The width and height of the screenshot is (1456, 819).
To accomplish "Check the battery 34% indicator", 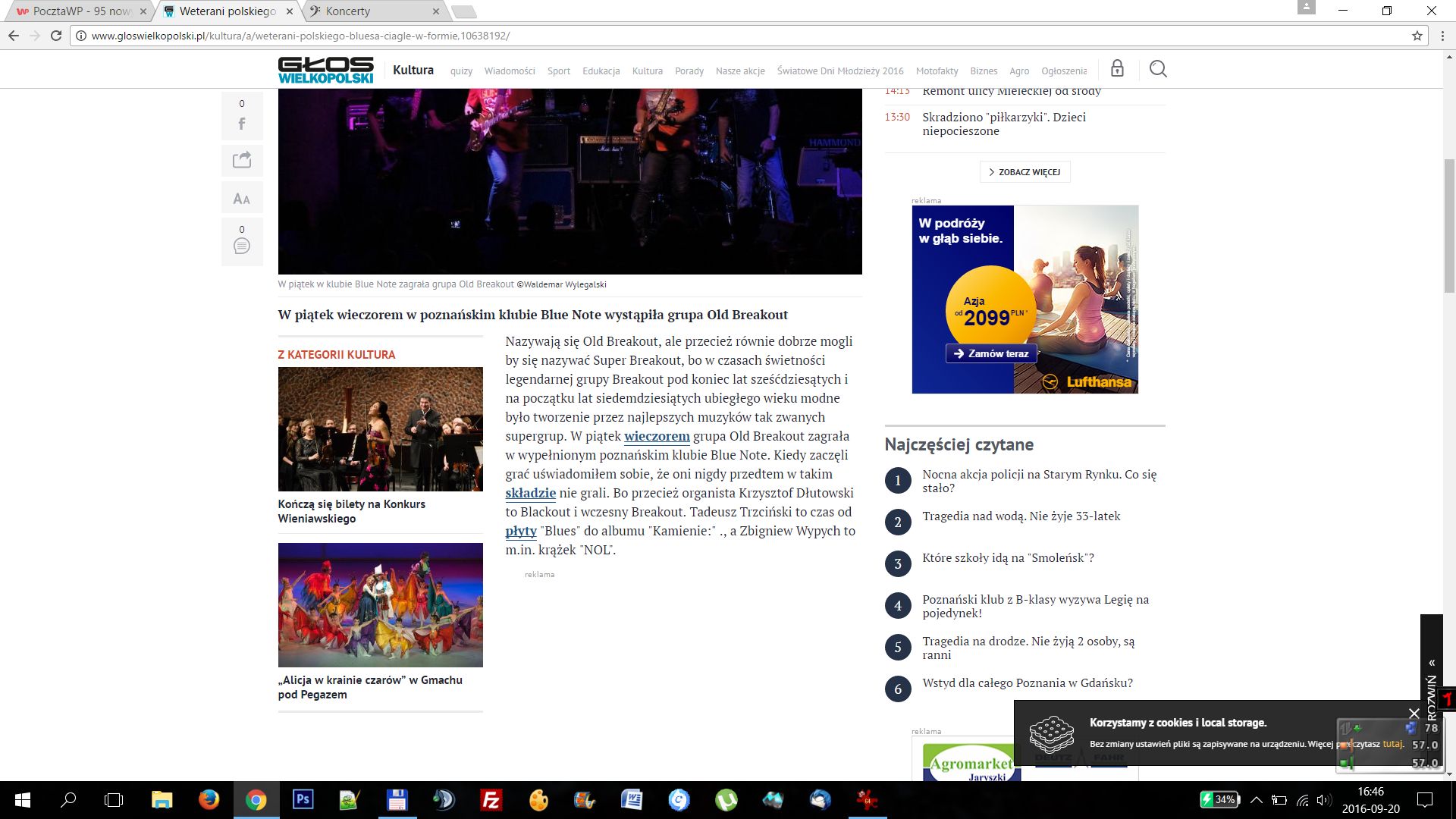I will [1219, 799].
